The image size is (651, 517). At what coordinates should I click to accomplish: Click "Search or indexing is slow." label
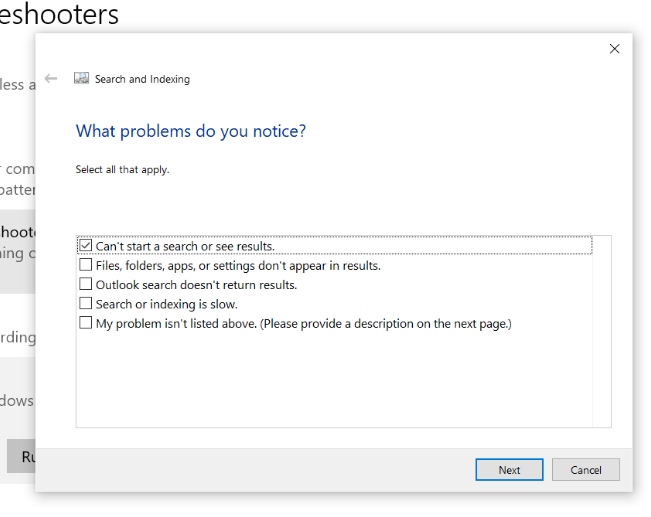166,304
